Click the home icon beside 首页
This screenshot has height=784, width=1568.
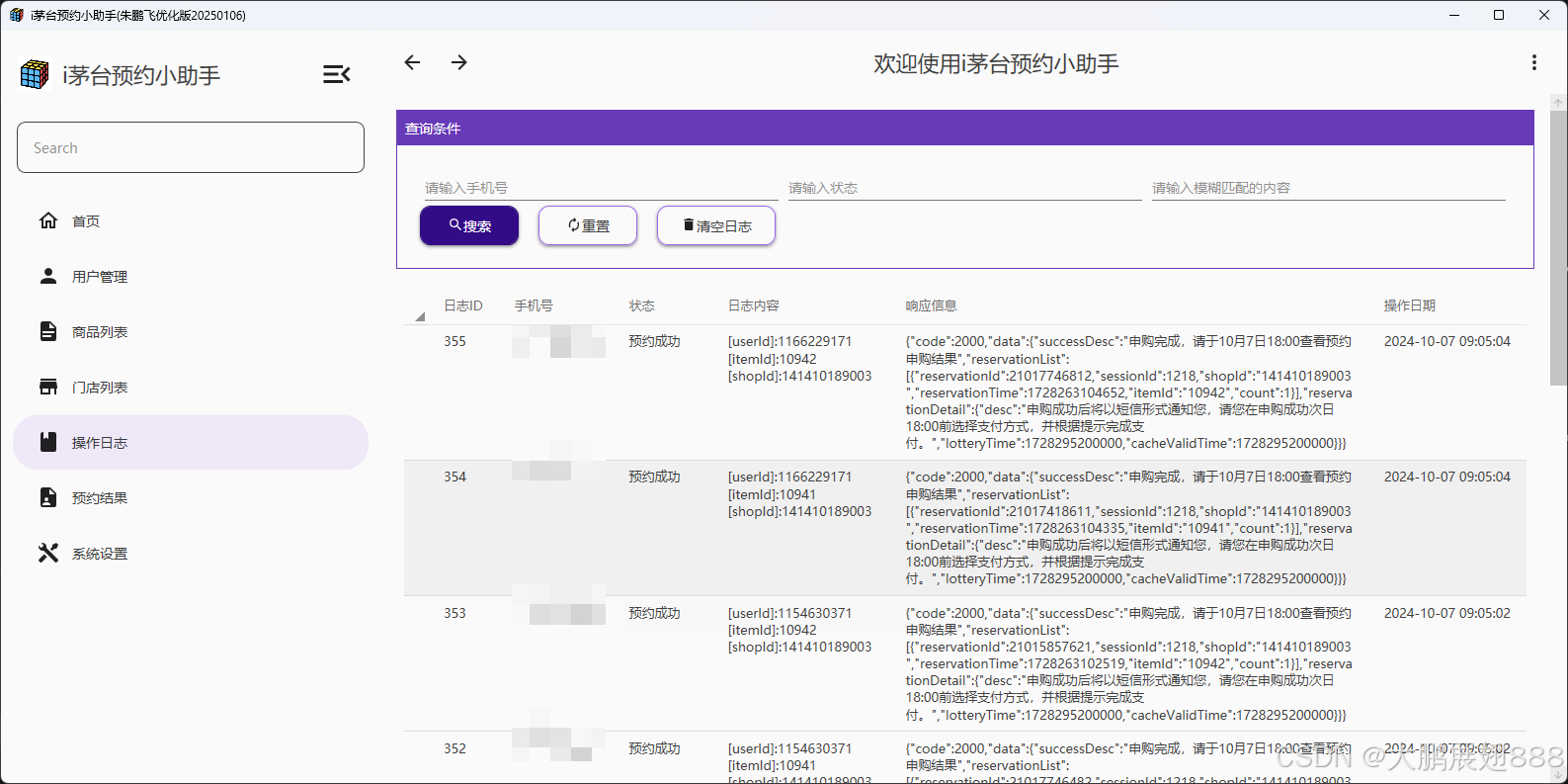48,220
